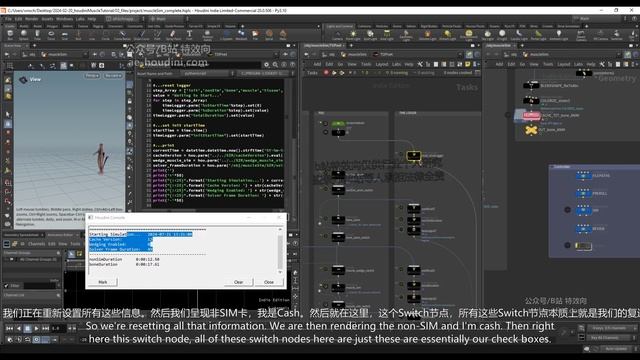Click the sticky note icon in TOP network toolbar

pyautogui.click(x=468, y=64)
